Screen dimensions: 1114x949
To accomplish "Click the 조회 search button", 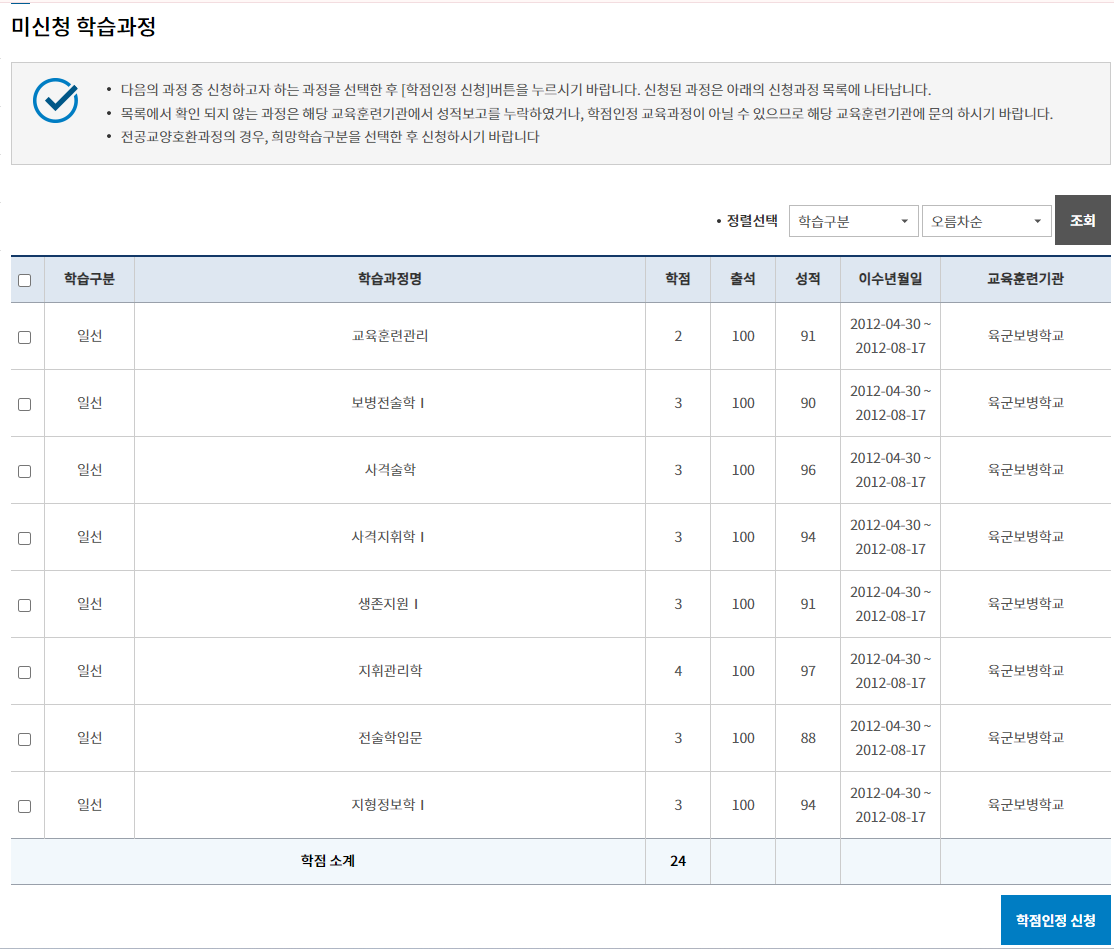I will (x=1083, y=220).
